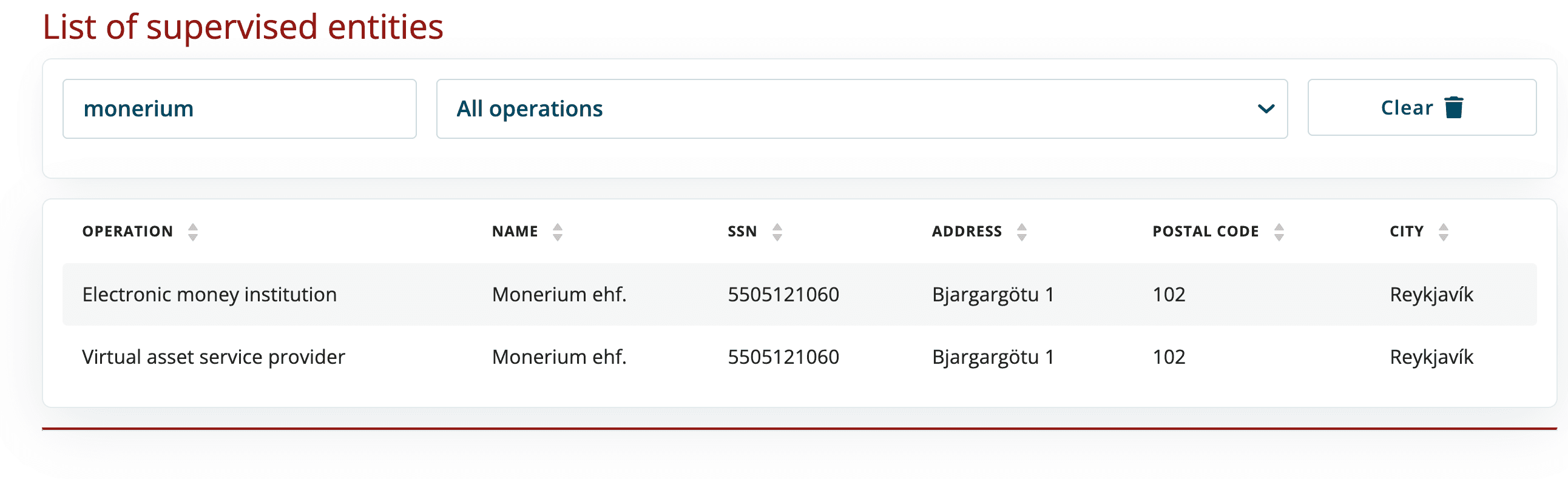Sort table by Name column arrows

557,232
